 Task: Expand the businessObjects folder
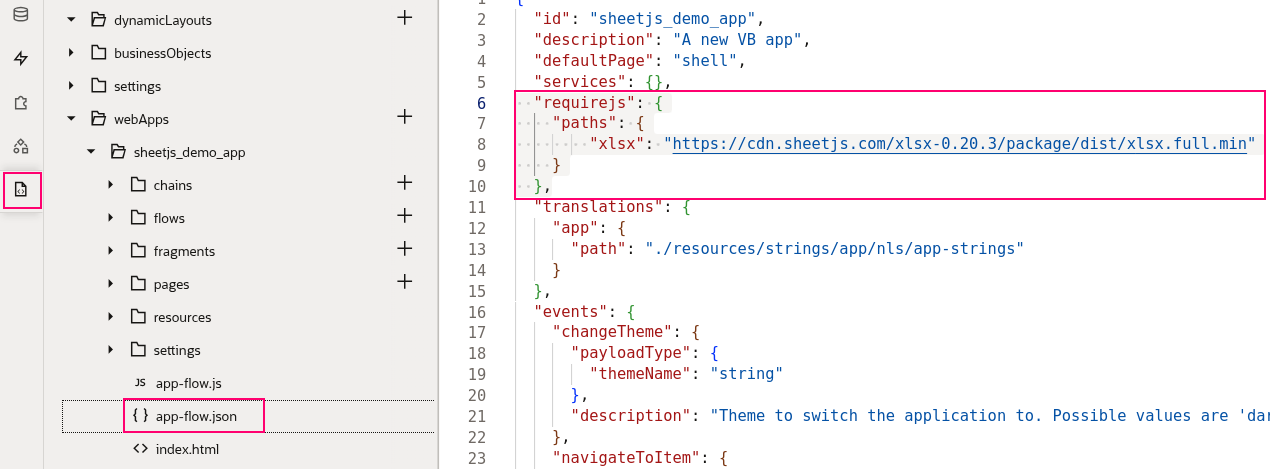[x=71, y=53]
